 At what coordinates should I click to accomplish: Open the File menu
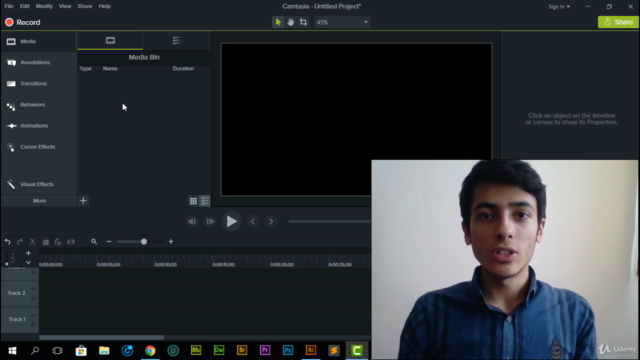[x=9, y=6]
